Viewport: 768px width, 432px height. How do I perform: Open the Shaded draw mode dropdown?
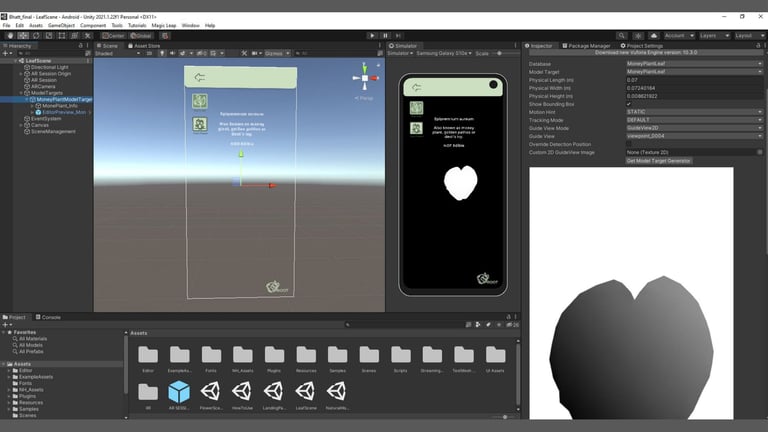118,53
